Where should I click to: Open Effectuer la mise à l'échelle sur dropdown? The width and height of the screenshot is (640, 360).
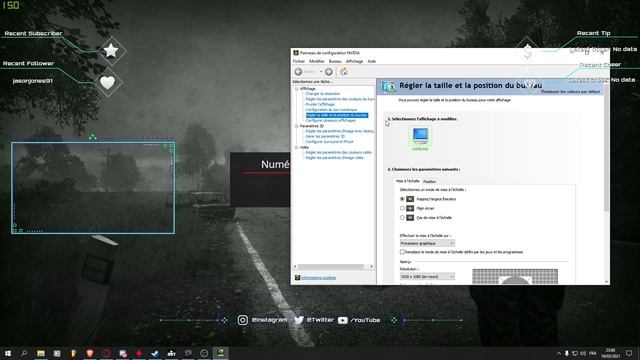point(427,243)
